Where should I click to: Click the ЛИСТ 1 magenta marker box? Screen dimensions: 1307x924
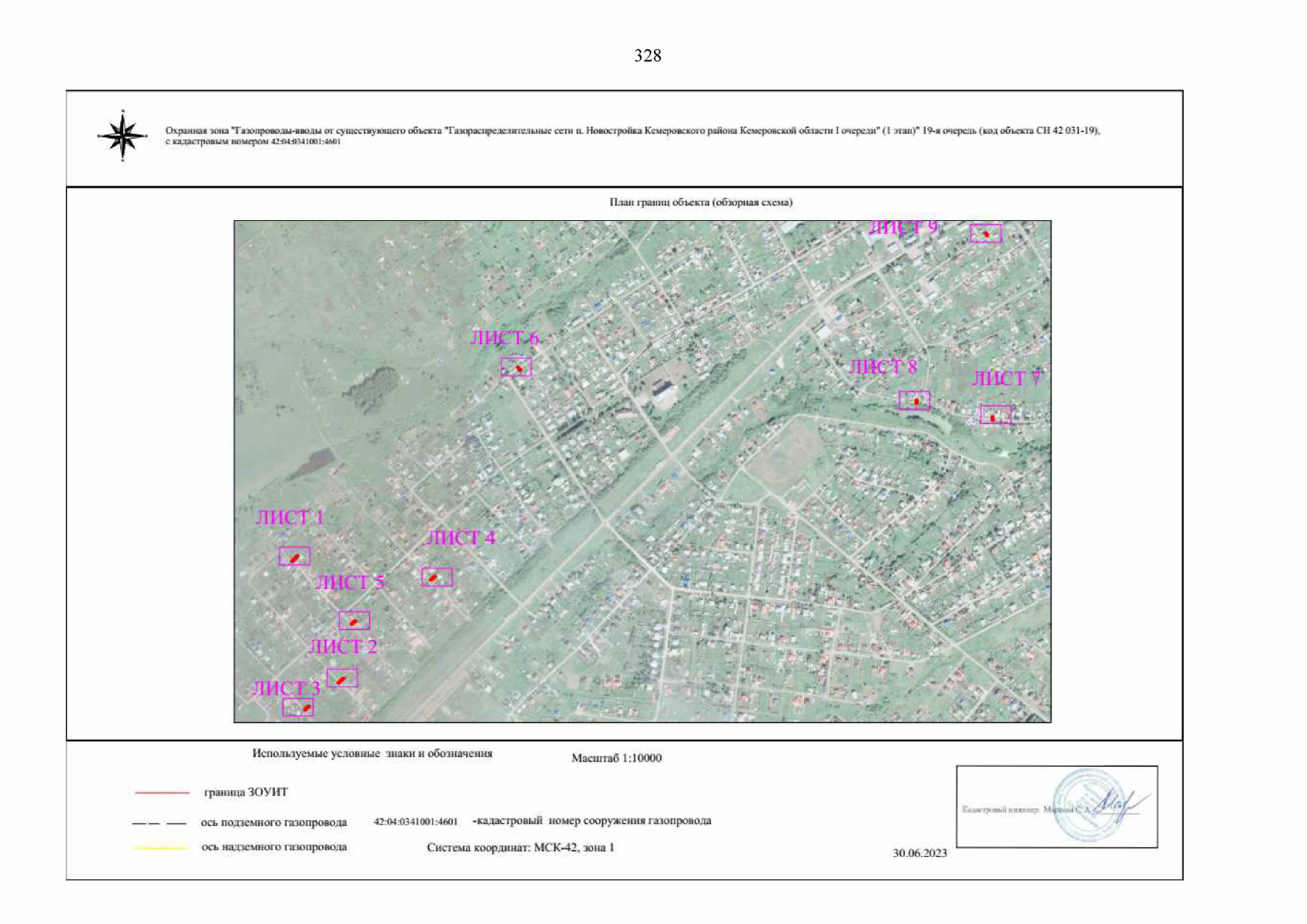pos(294,556)
